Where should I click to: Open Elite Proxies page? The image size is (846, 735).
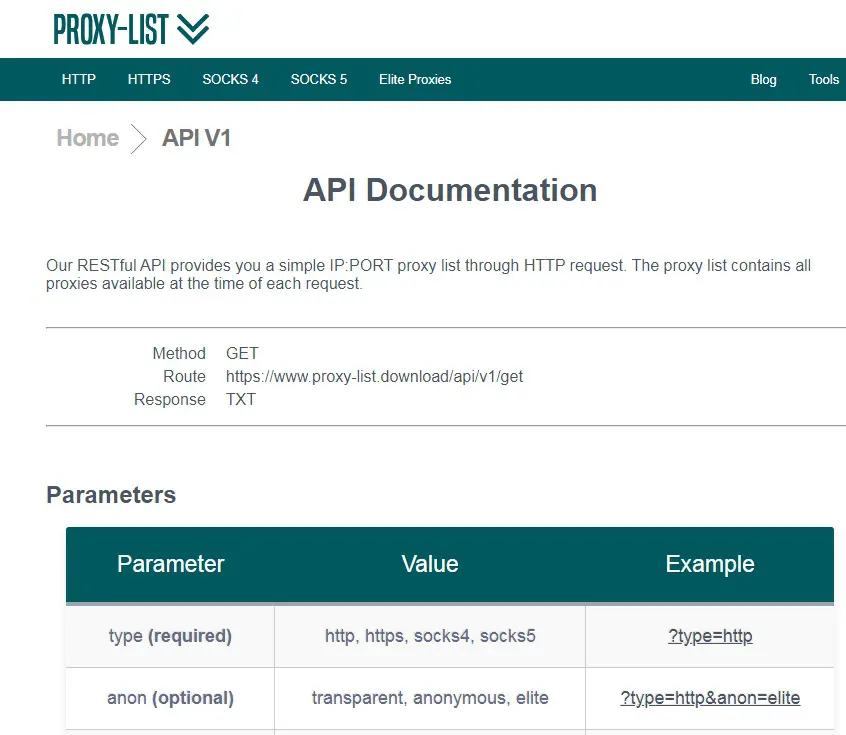tap(415, 79)
